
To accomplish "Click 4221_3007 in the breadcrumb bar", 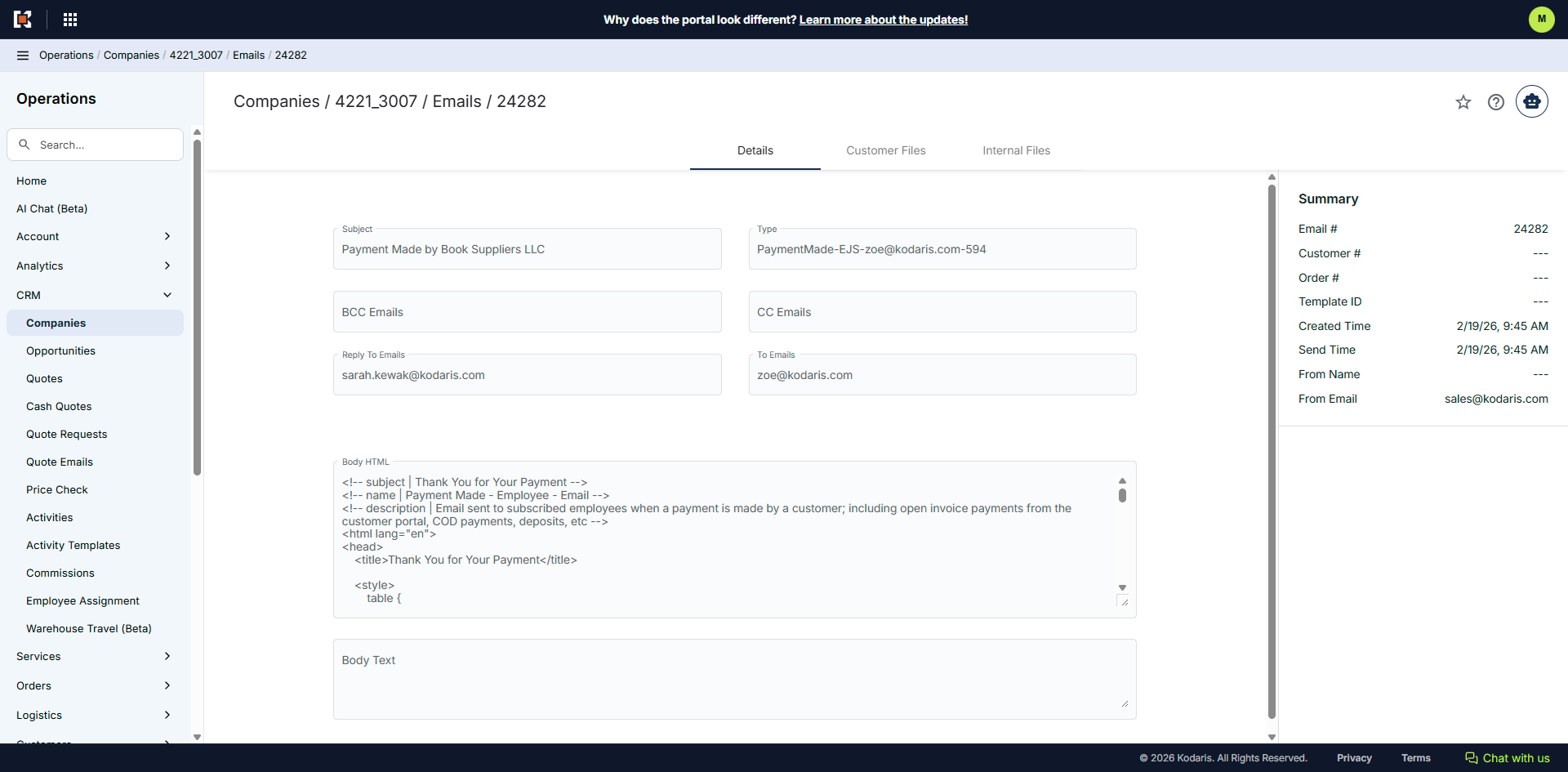I will [196, 56].
